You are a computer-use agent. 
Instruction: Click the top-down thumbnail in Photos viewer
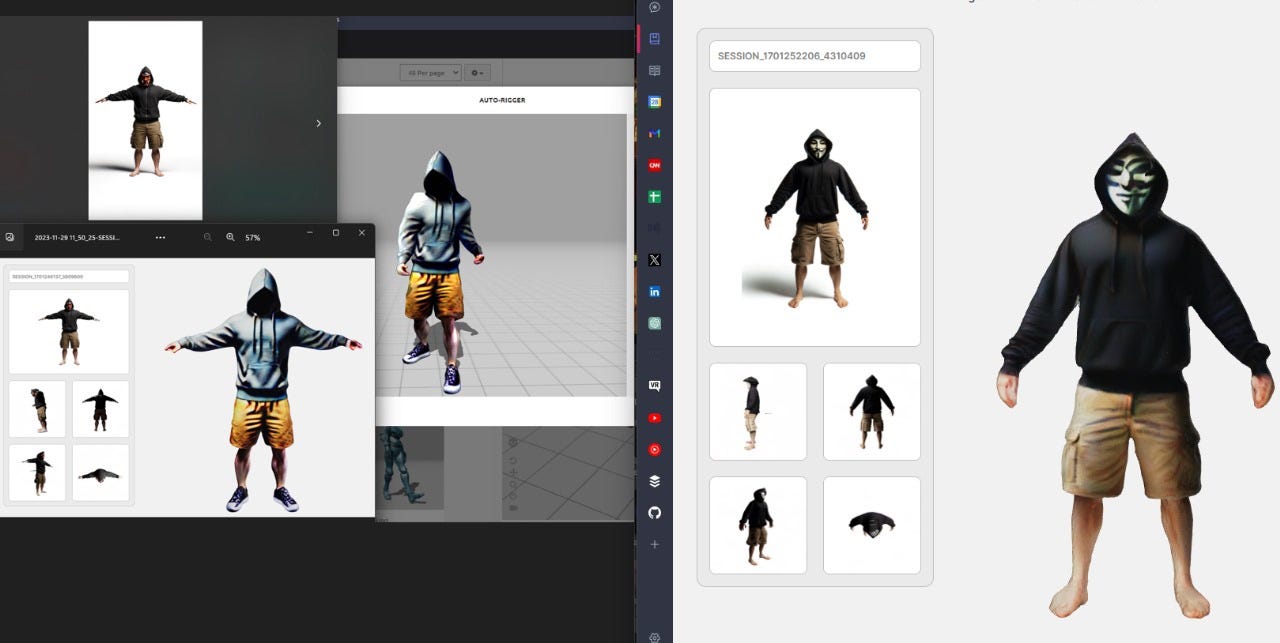(101, 473)
